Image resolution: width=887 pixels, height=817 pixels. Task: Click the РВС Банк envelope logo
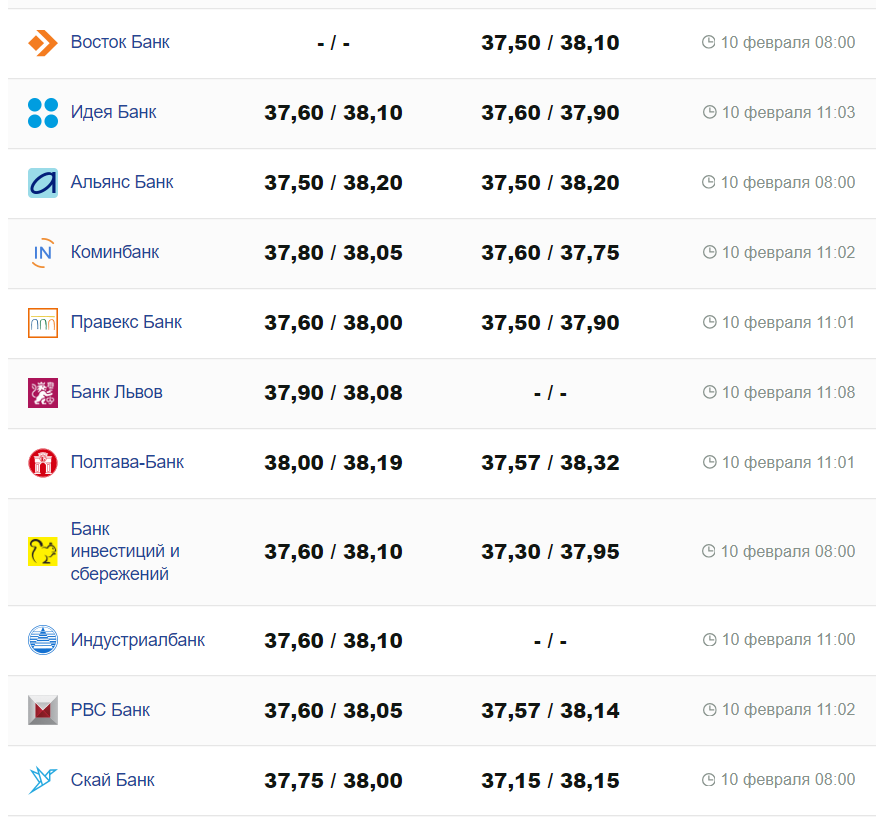43,710
